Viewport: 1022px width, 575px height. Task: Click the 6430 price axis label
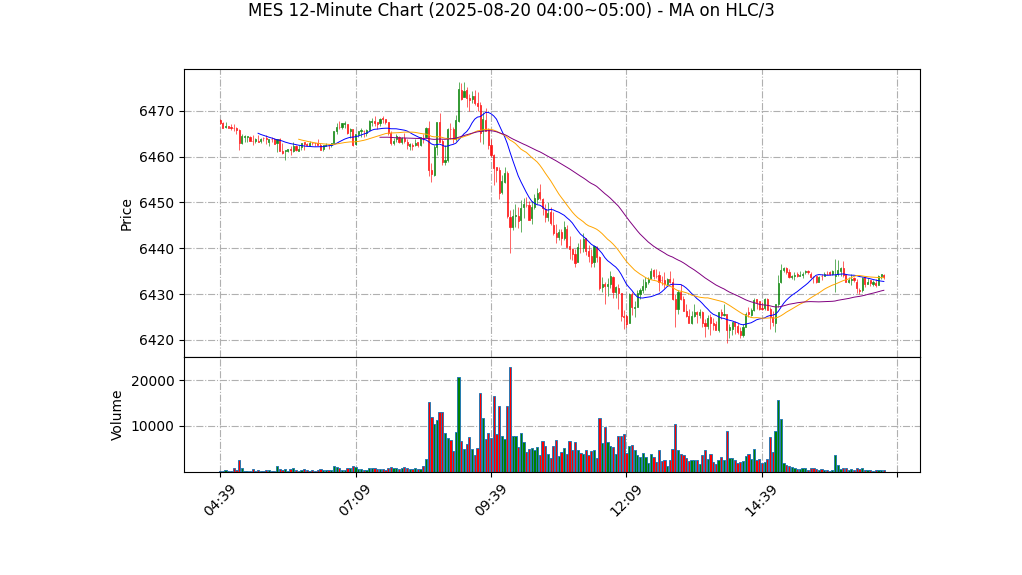click(x=156, y=295)
